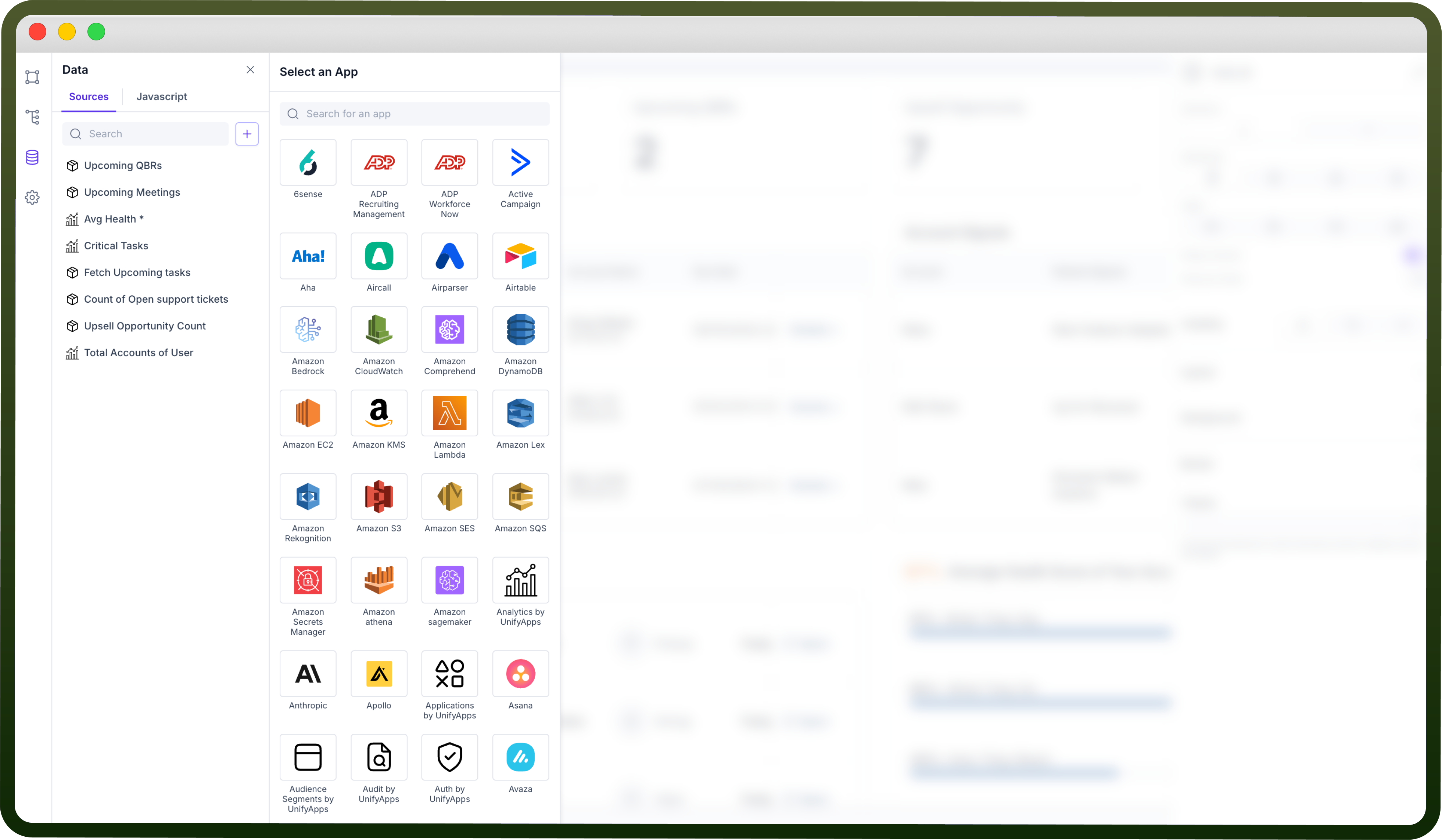Select Fetch Upcoming tasks source
This screenshot has width=1442, height=840.
point(128,272)
